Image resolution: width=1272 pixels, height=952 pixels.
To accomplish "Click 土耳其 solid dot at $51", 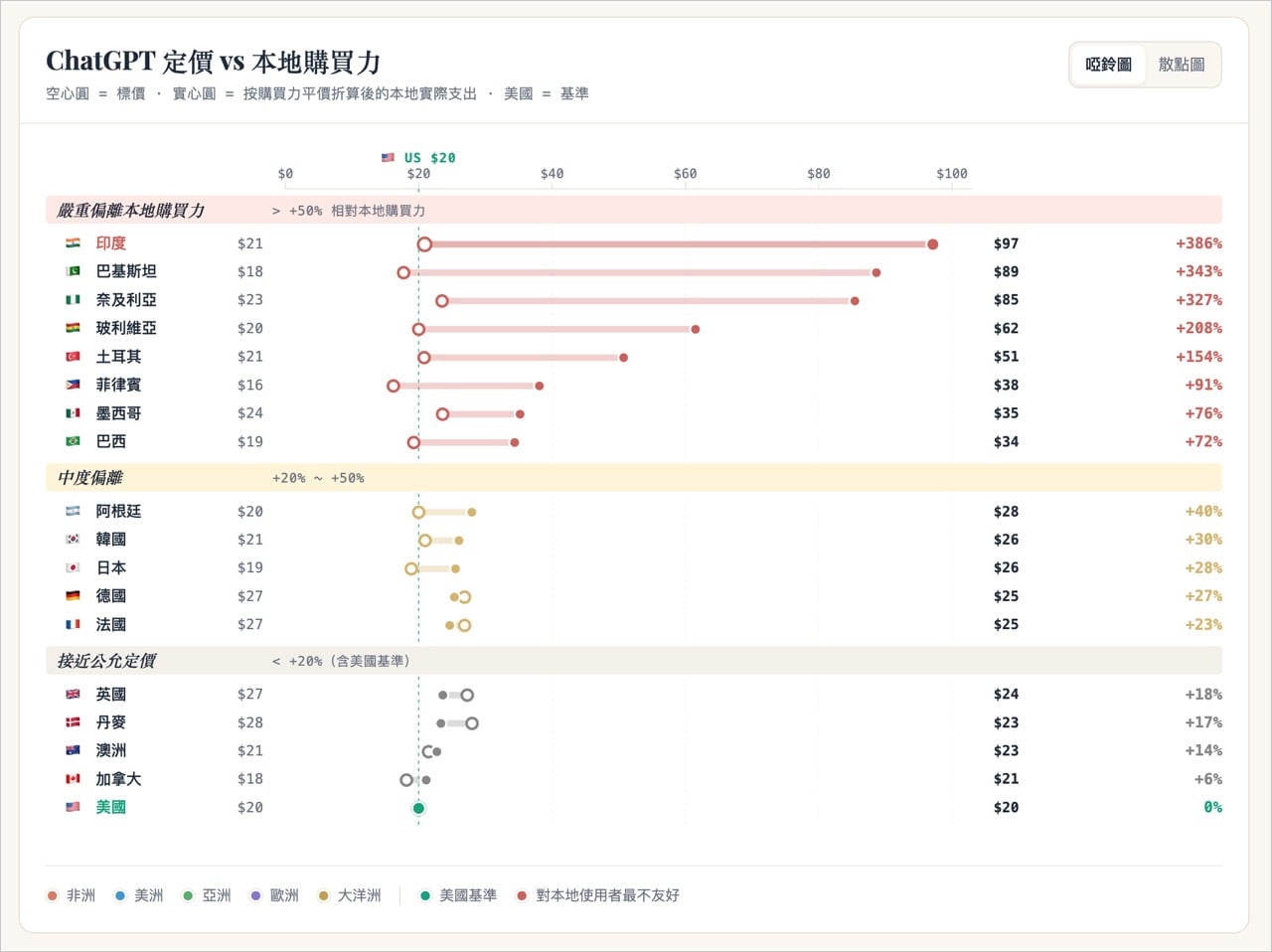I will click(x=623, y=358).
